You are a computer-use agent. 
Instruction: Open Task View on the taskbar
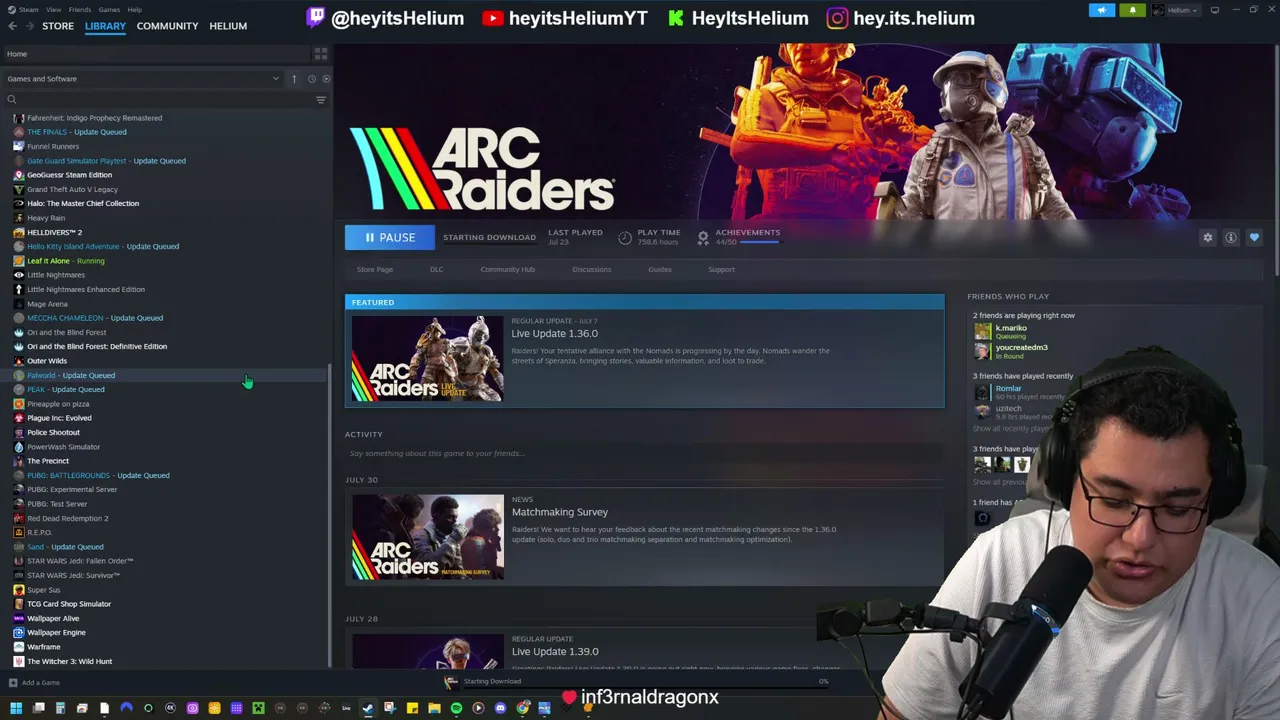pos(38,709)
